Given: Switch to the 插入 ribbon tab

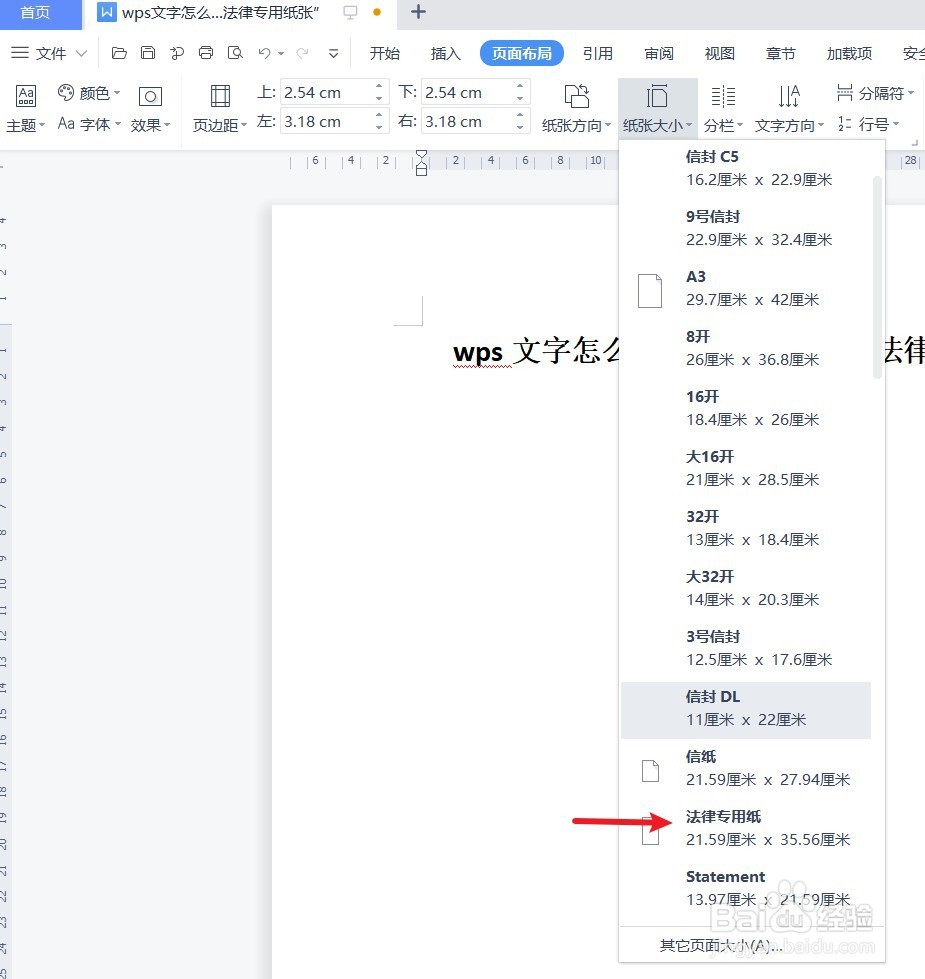Looking at the screenshot, I should point(445,54).
